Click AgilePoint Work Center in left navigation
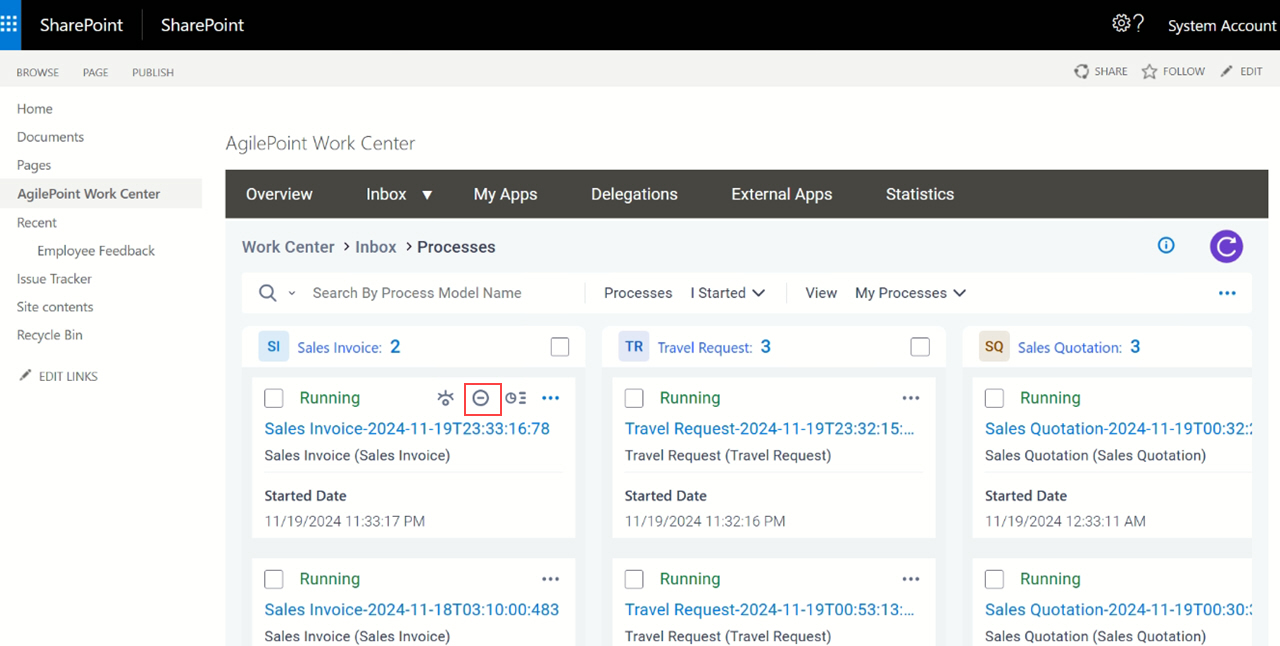Image resolution: width=1280 pixels, height=646 pixels. (89, 194)
